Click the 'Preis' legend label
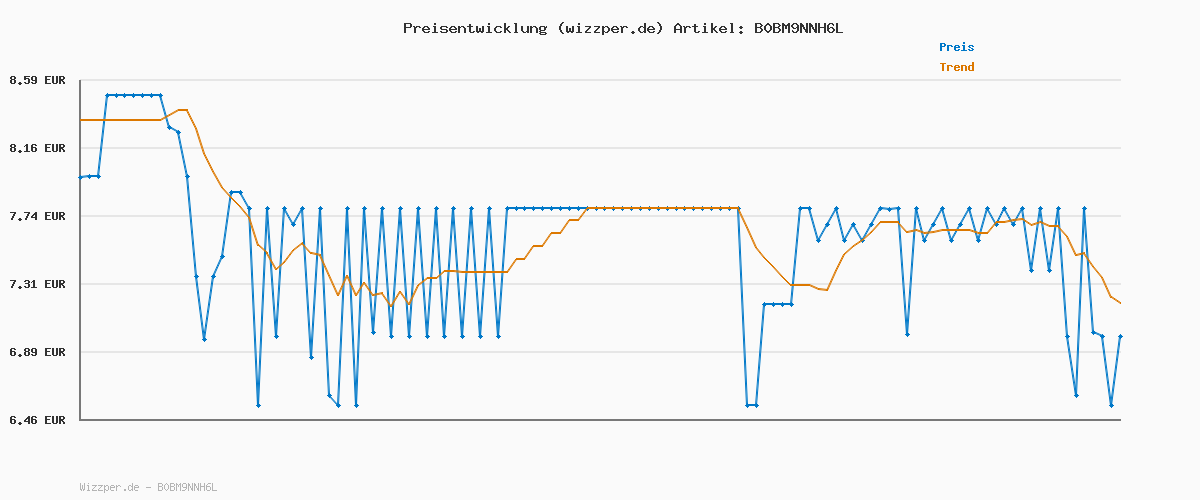Screen dimensions: 1200x500 956,47
